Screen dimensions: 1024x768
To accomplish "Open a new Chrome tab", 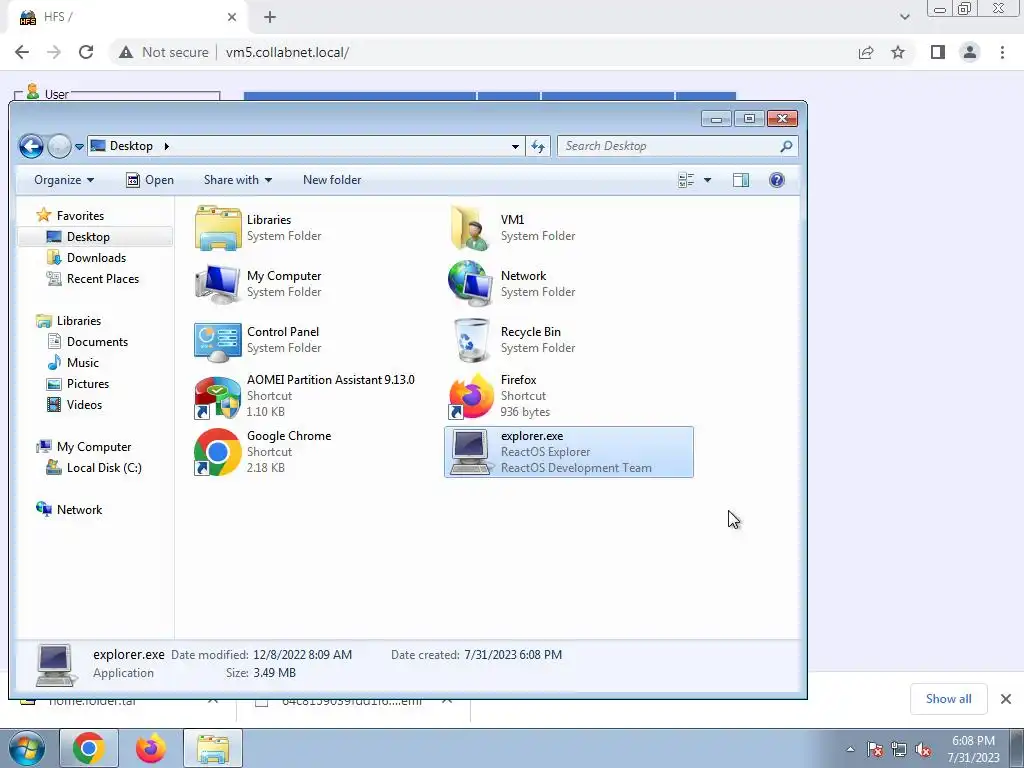I will pyautogui.click(x=270, y=17).
